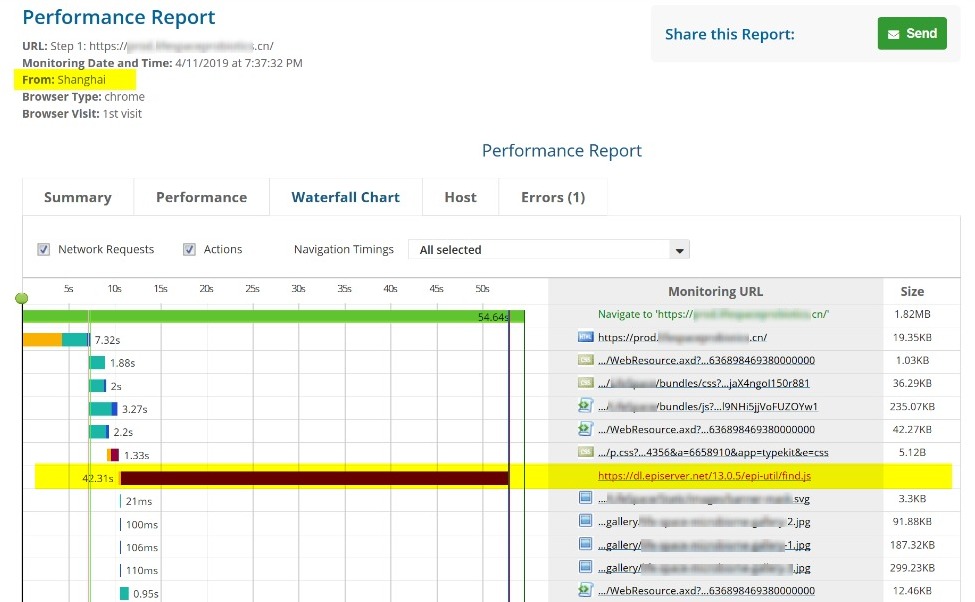Click the dark red 42.31s waterfall bar
Screen dimensions: 975x602
(314, 478)
